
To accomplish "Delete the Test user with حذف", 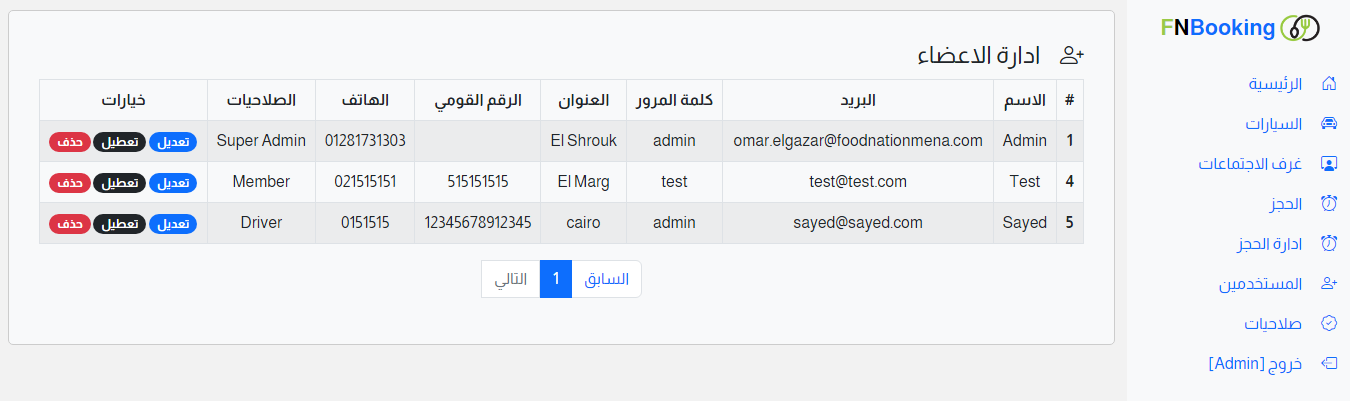I will [69, 183].
